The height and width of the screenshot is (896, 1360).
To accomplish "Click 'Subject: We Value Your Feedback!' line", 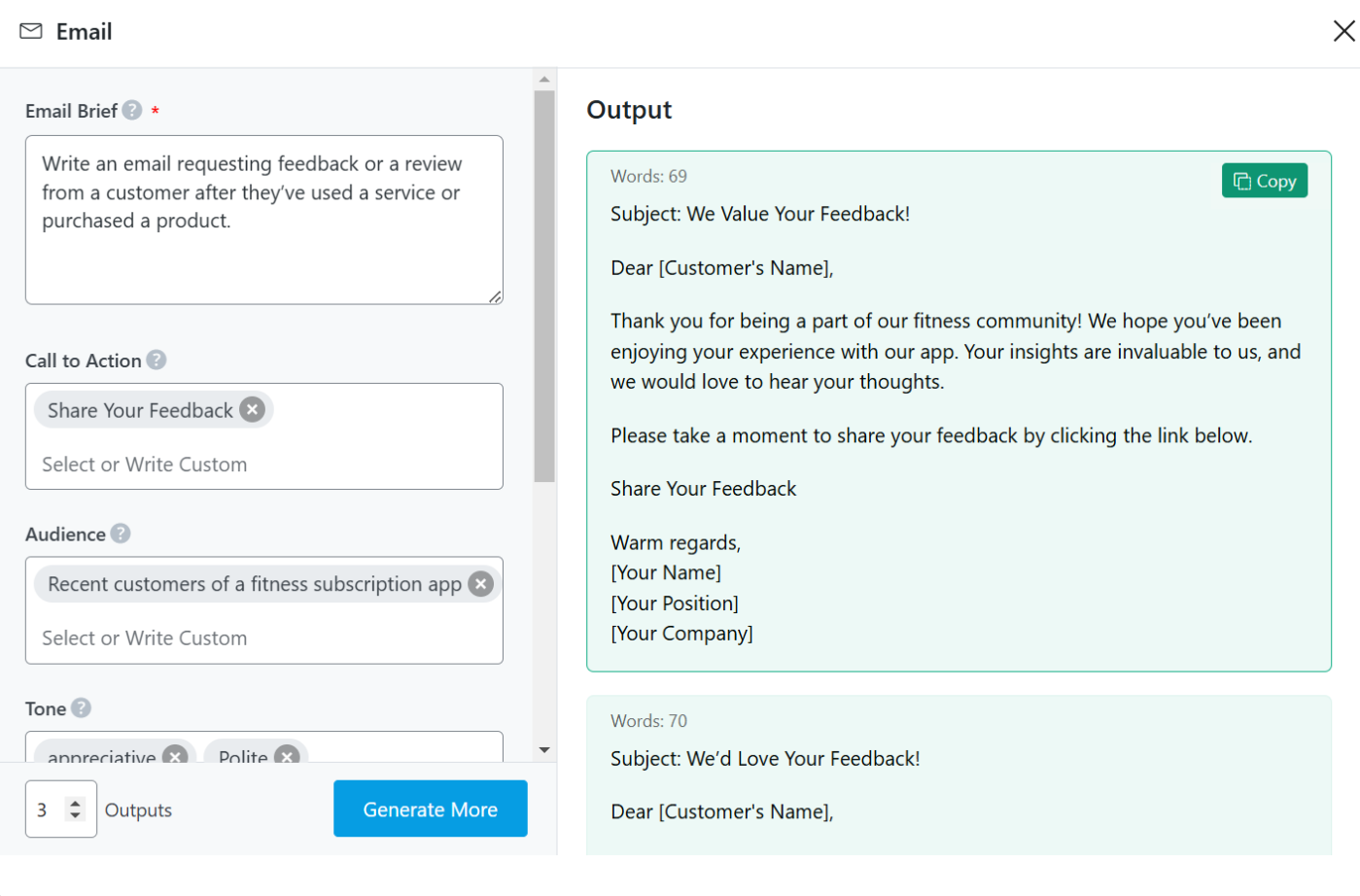I will click(x=760, y=214).
